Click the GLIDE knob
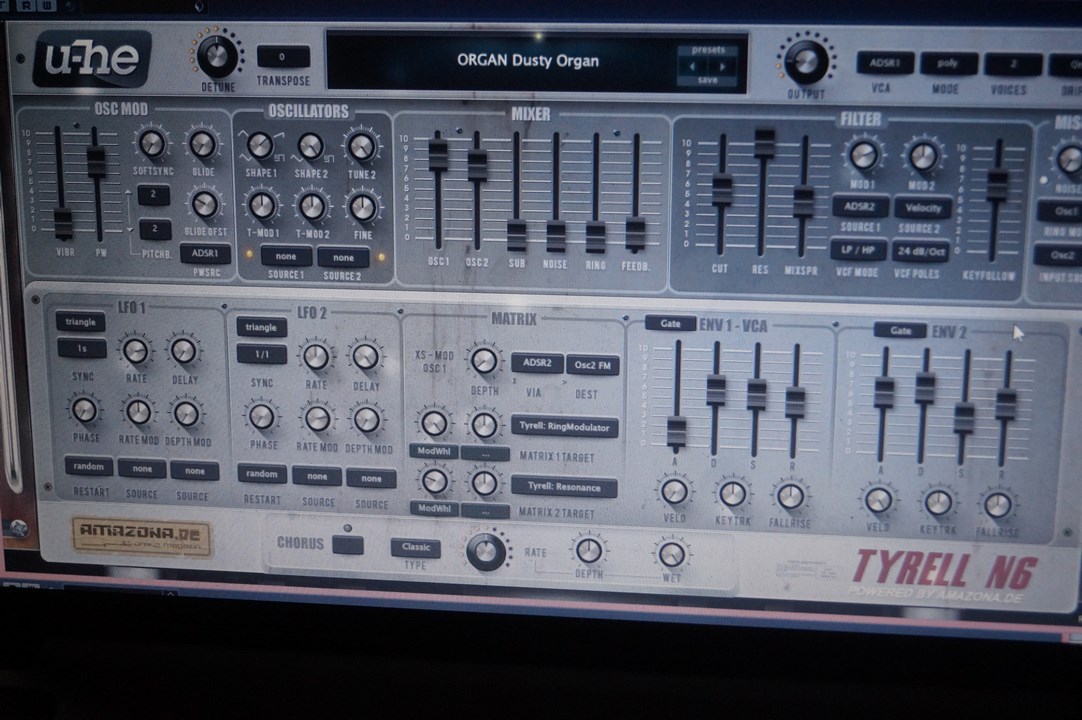Screen dimensions: 1082x720 coord(202,144)
